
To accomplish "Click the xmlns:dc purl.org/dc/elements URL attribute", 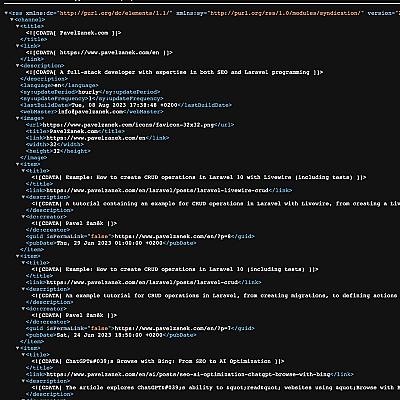I will pos(115,13).
